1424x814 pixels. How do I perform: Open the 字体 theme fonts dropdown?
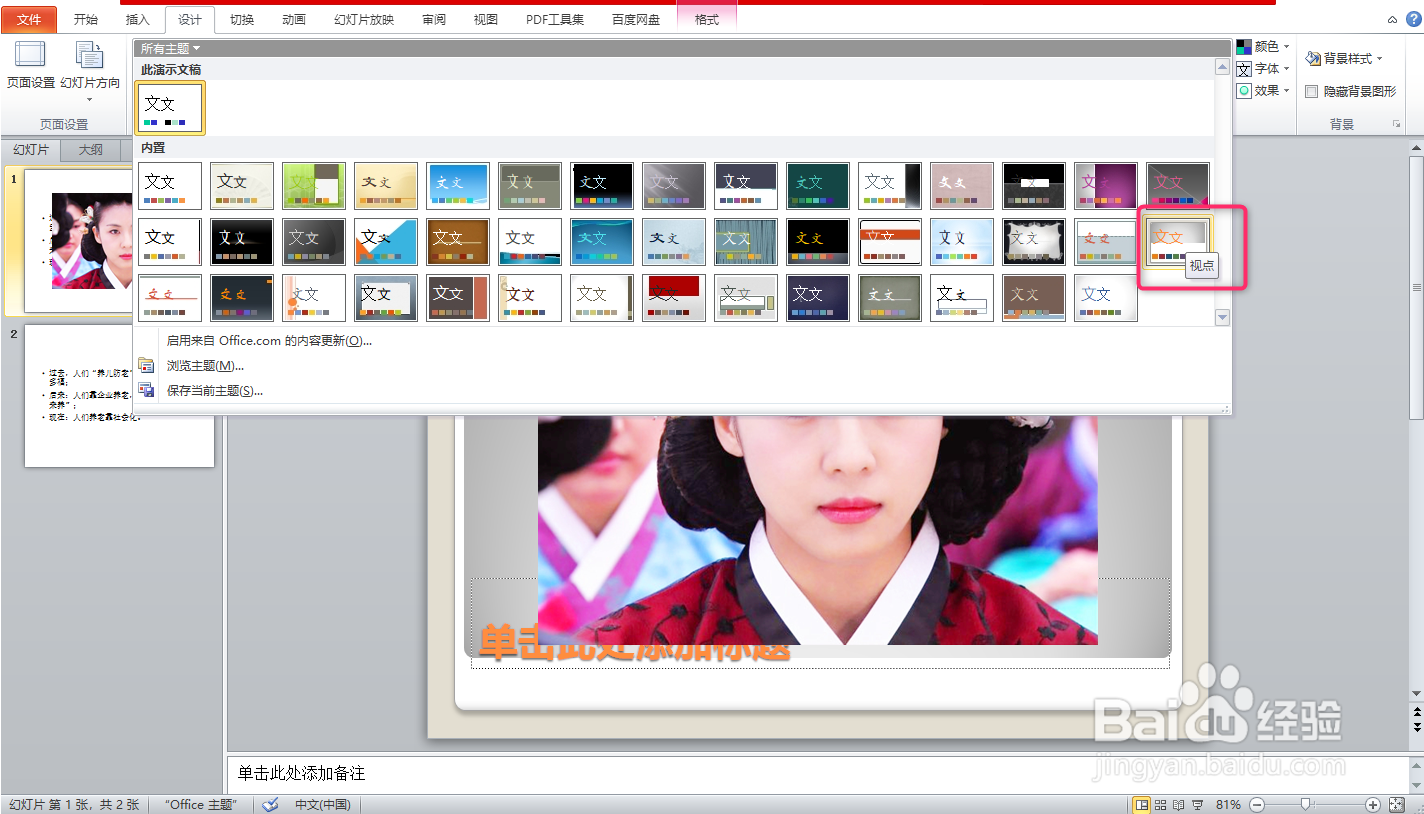click(1263, 69)
